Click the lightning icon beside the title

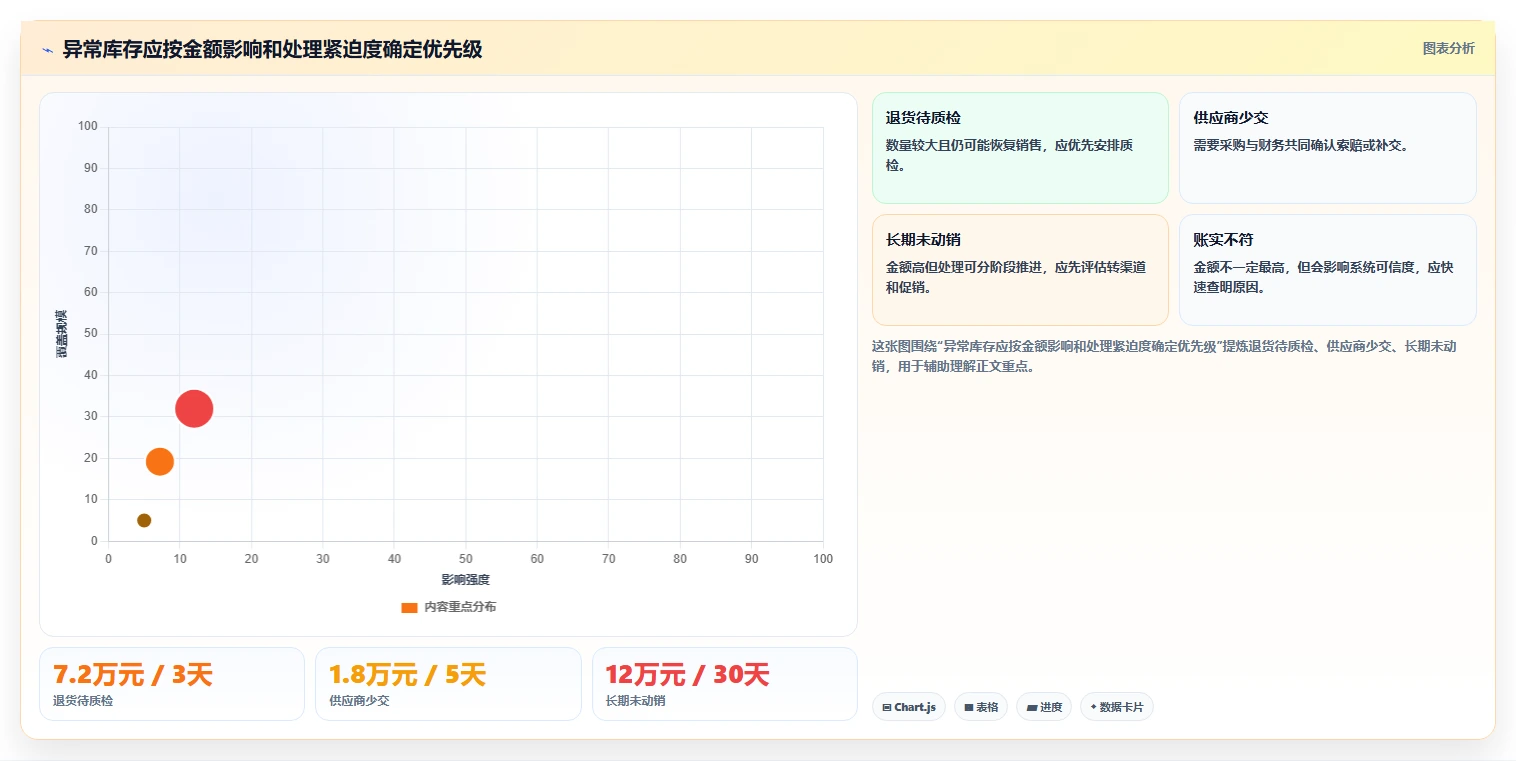coord(48,49)
